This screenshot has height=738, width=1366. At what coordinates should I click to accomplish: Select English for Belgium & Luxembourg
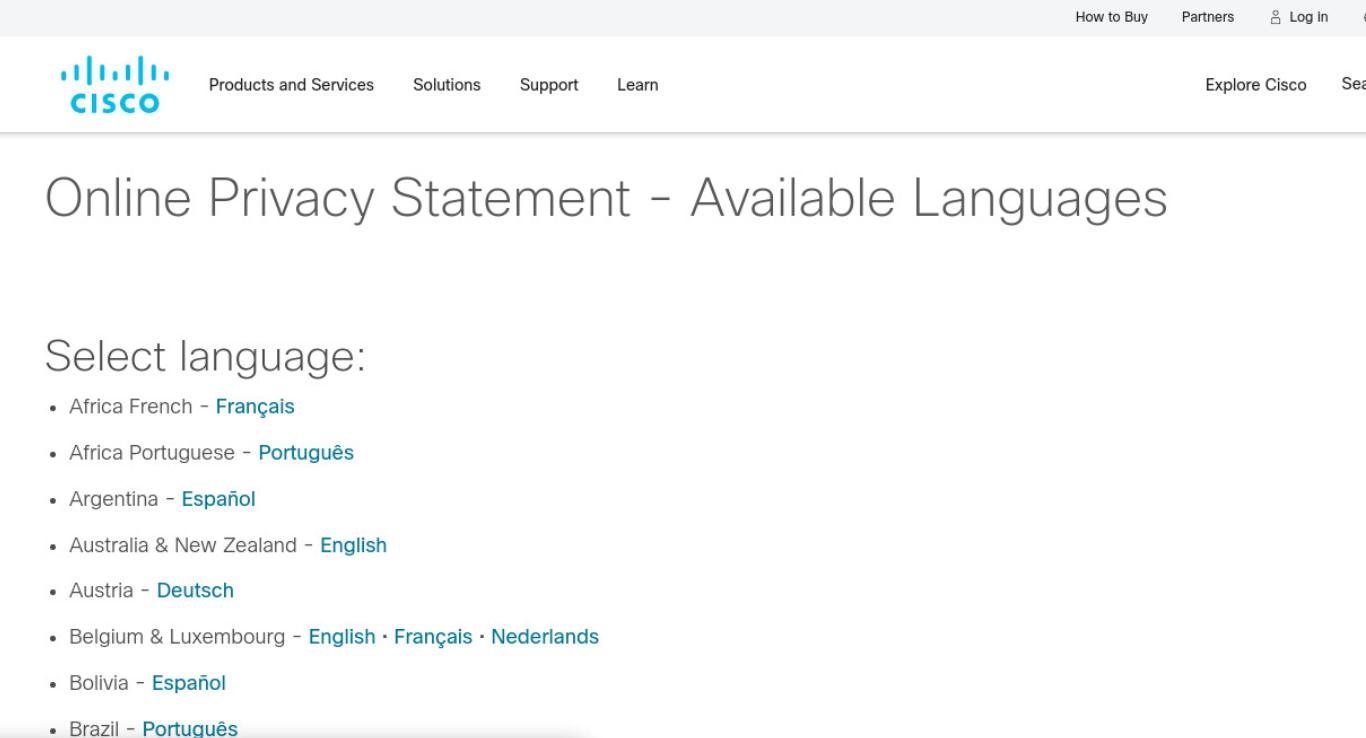342,637
